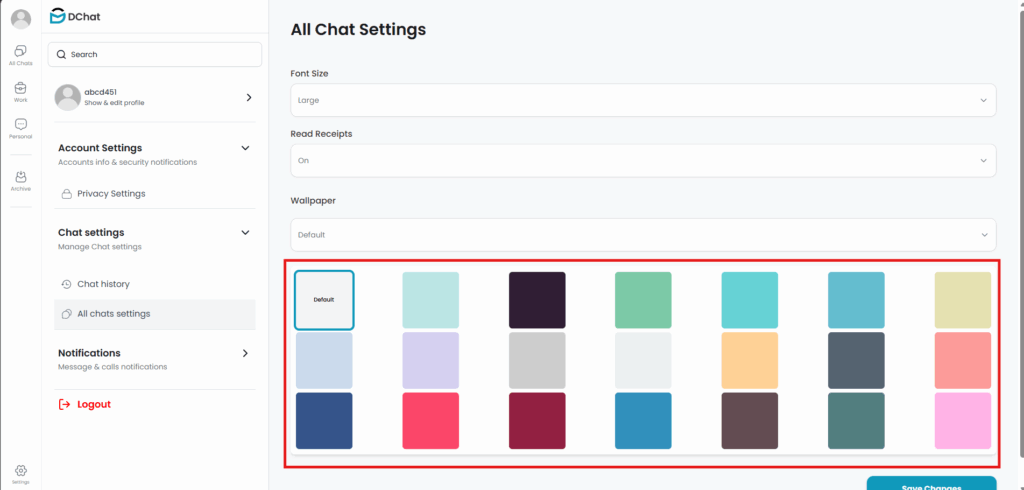This screenshot has width=1024, height=490.
Task: Click the Save Changes button
Action: click(932, 484)
